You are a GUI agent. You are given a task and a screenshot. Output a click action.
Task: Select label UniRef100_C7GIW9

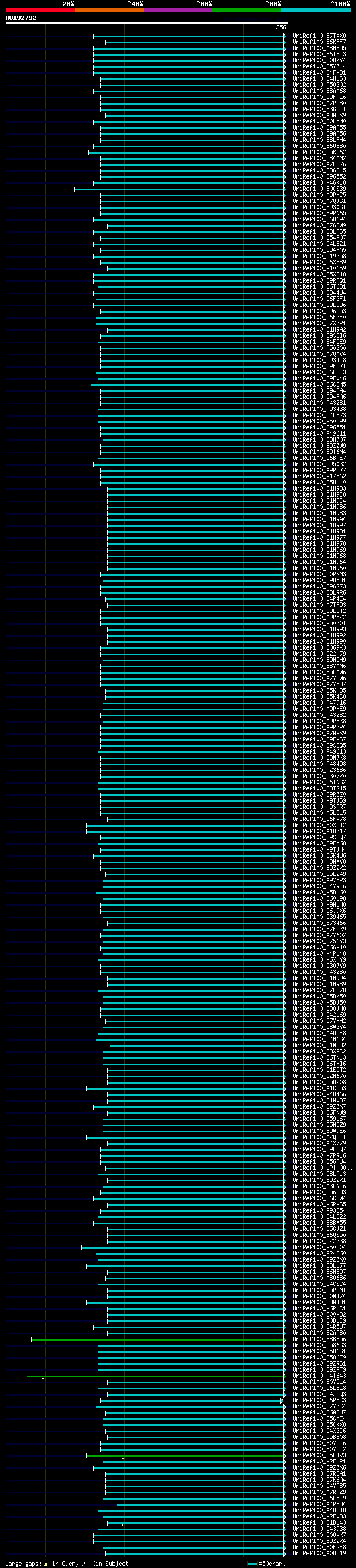coord(319,226)
